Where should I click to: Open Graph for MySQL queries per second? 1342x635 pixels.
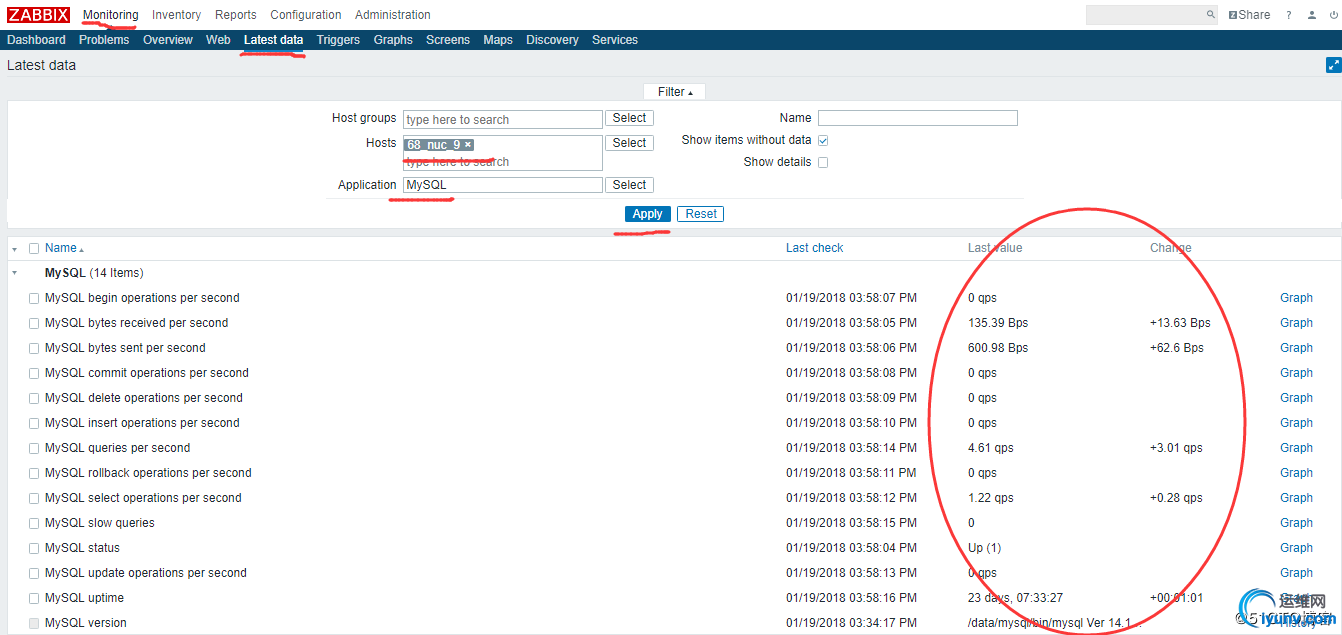pos(1296,448)
